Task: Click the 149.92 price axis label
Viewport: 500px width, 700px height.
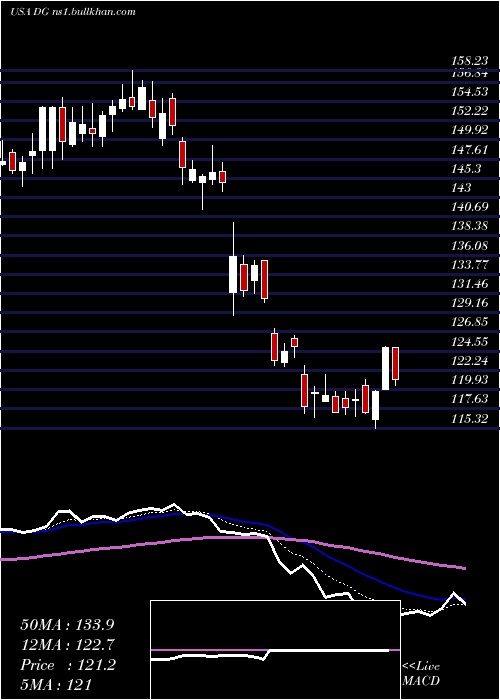Action: click(x=470, y=131)
